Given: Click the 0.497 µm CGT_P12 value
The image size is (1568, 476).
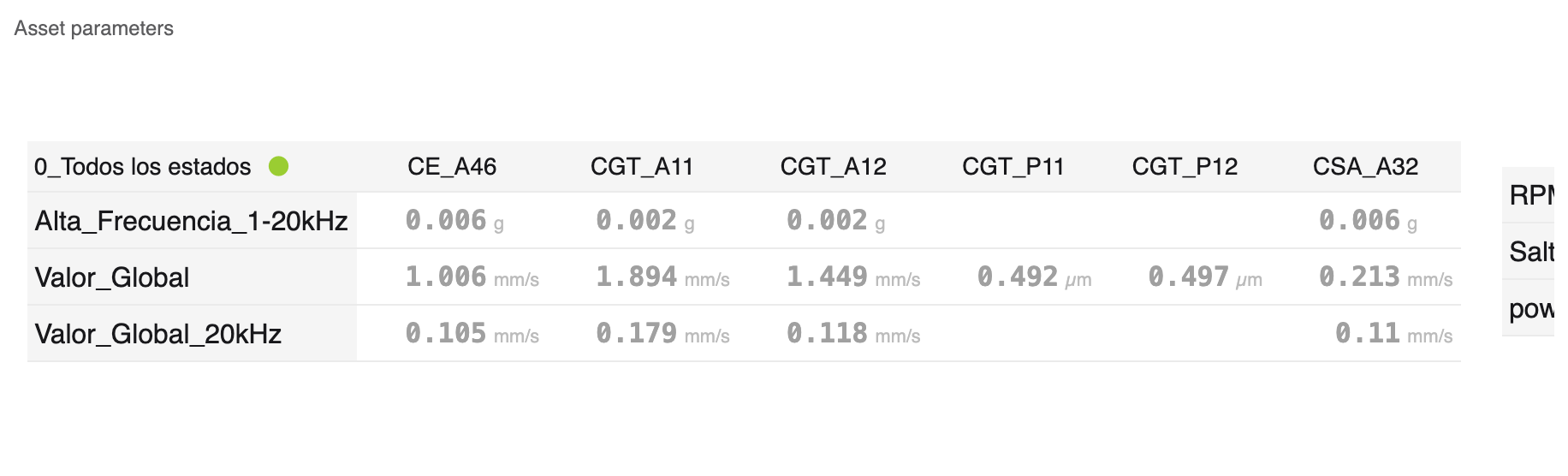Looking at the screenshot, I should point(1205,277).
